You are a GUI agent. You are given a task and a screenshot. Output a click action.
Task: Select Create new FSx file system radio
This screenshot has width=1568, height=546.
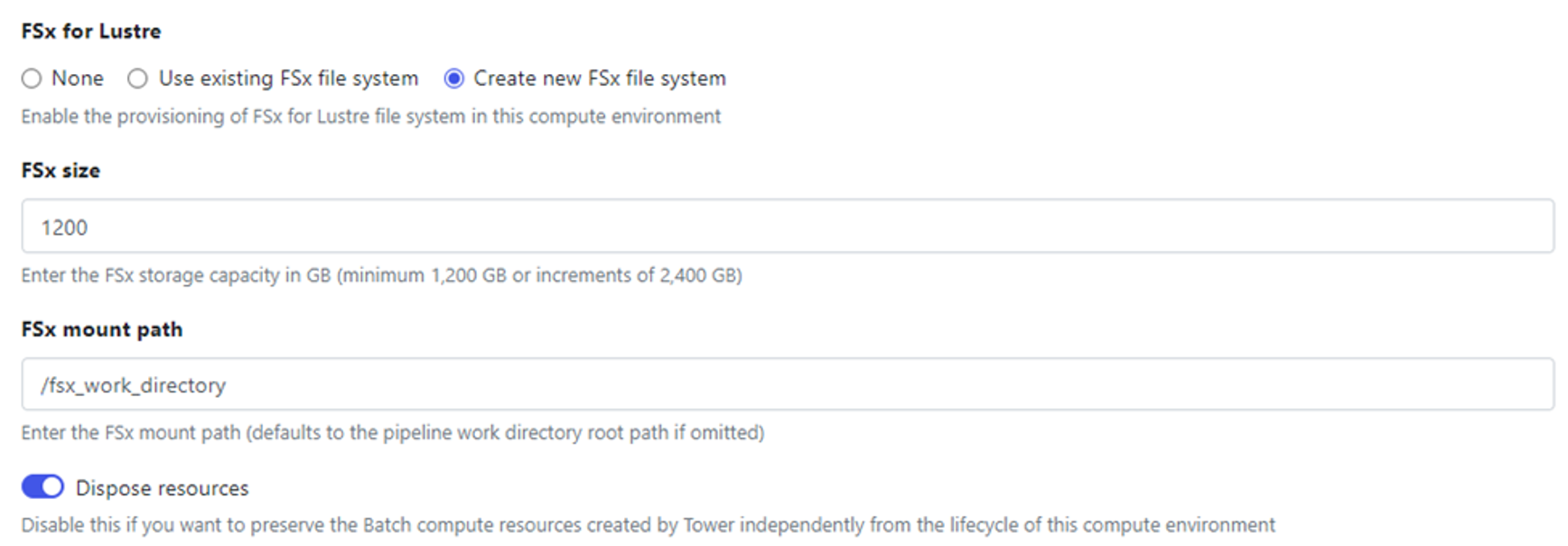(453, 79)
